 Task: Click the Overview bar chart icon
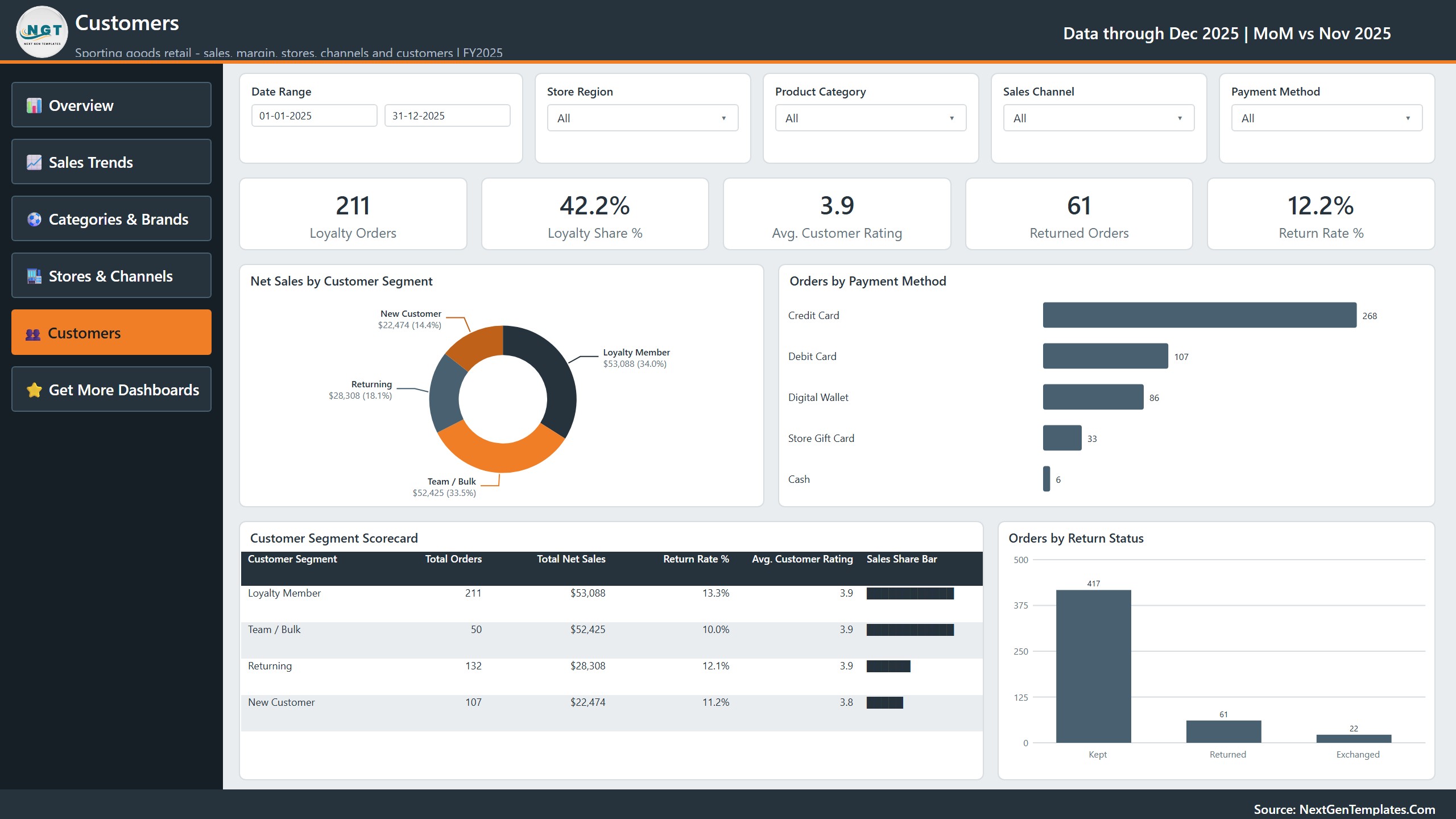(x=34, y=105)
